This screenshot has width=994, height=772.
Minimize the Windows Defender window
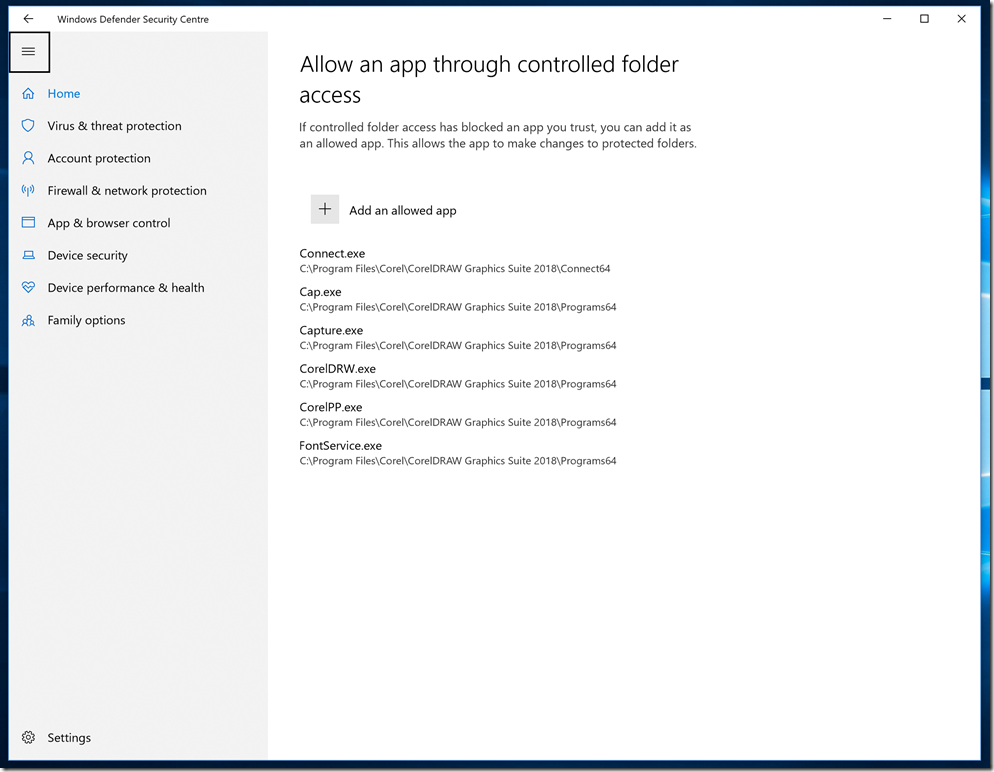pos(887,19)
